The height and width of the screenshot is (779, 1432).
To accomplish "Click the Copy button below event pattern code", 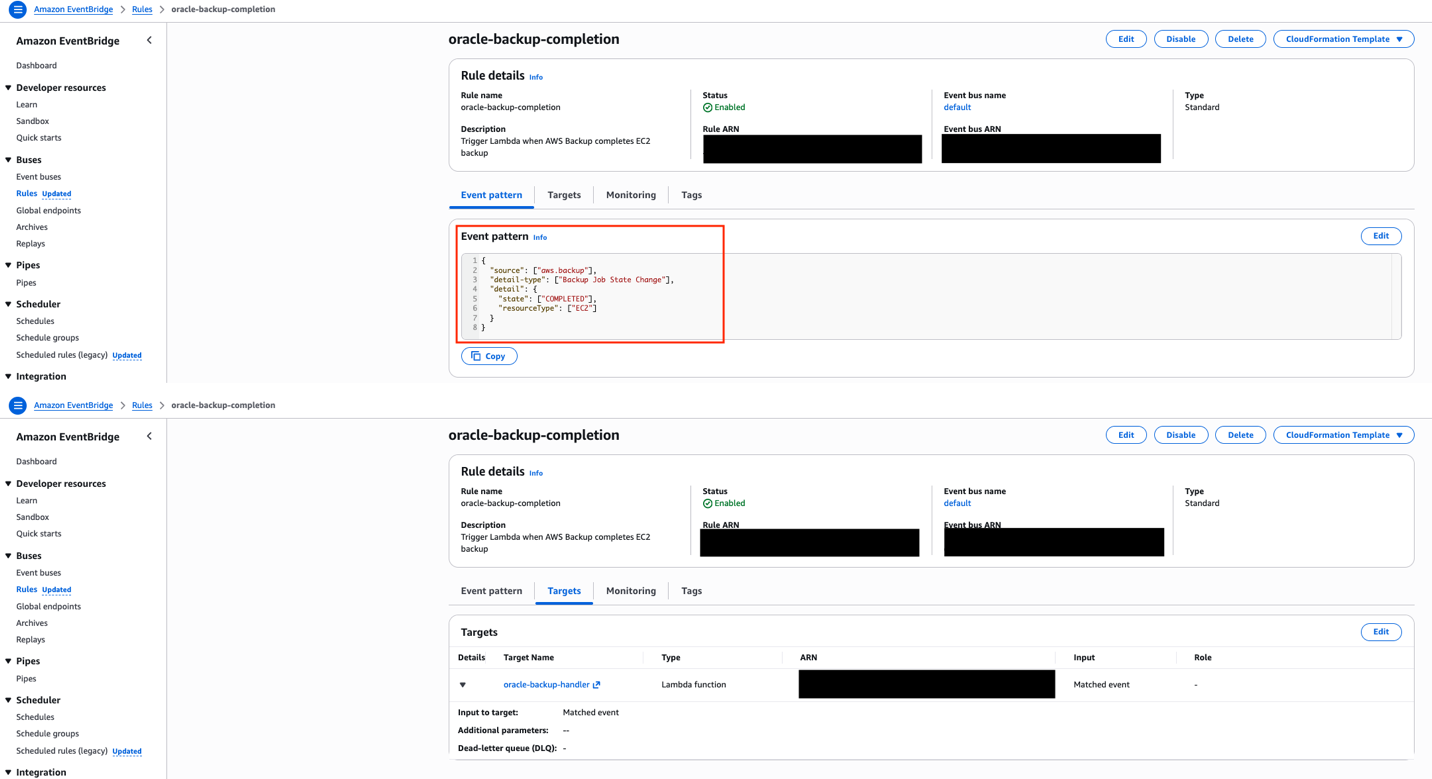I will 489,356.
